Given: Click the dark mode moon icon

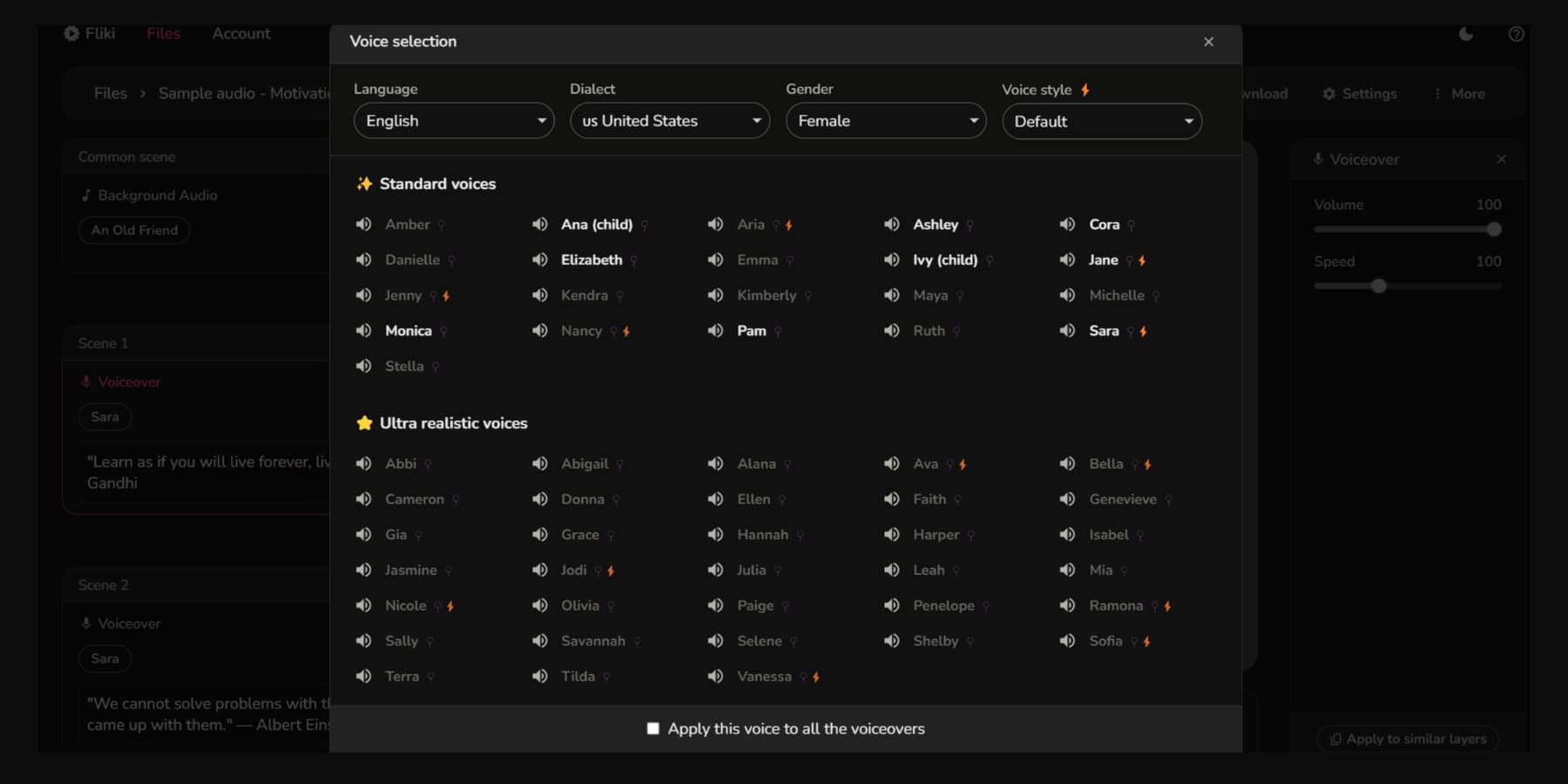Looking at the screenshot, I should click(1466, 33).
